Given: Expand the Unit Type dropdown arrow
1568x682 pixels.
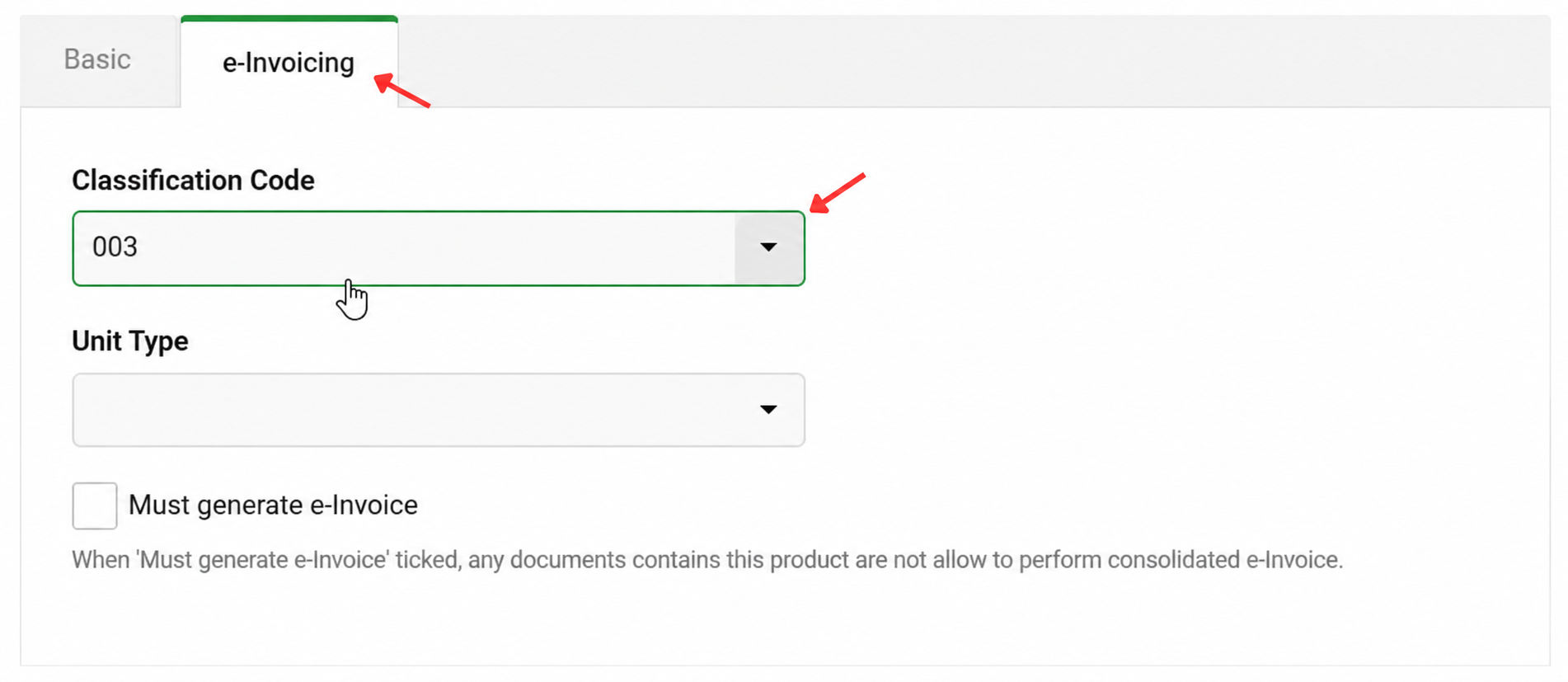Looking at the screenshot, I should tap(768, 410).
